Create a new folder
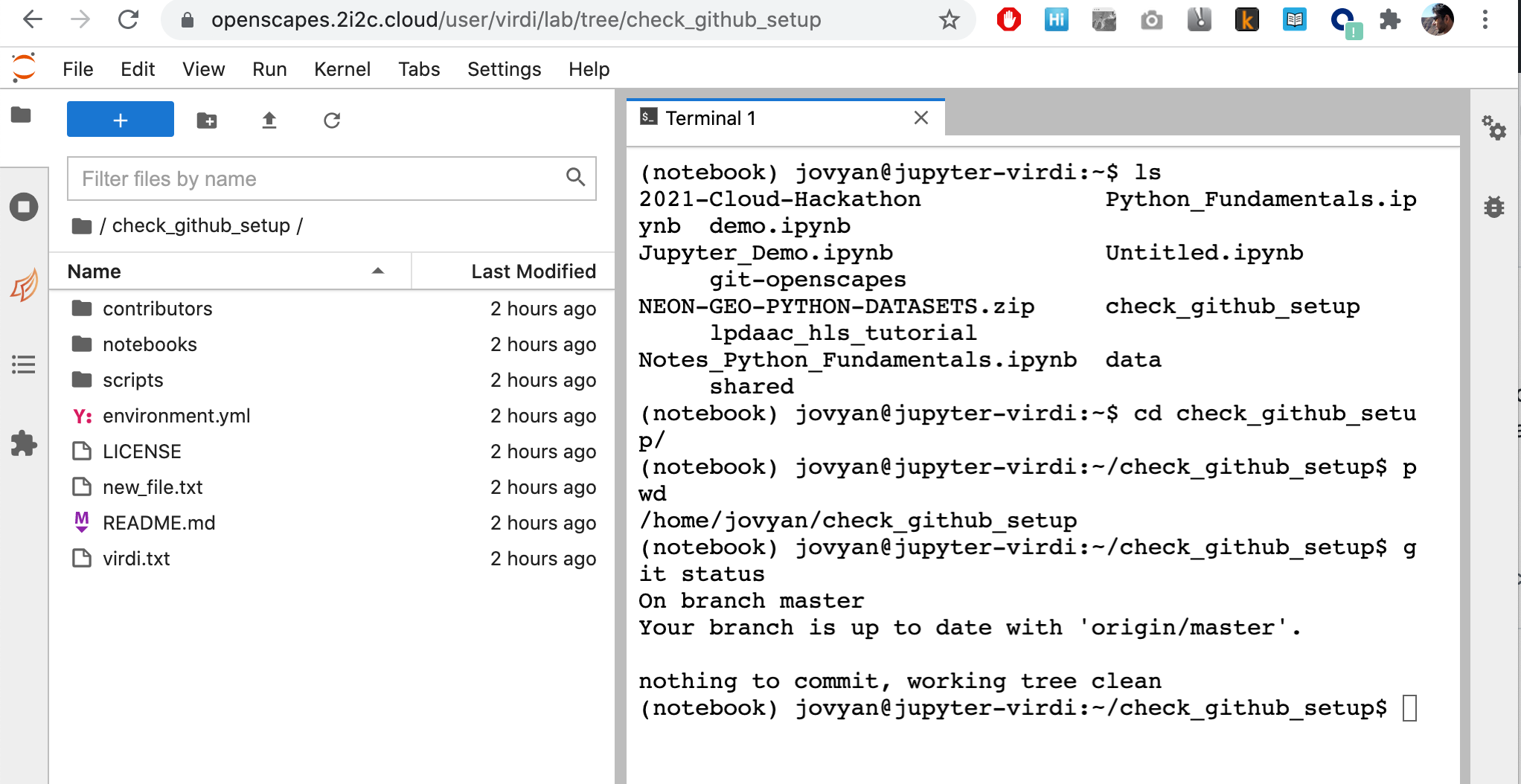 pyautogui.click(x=206, y=119)
